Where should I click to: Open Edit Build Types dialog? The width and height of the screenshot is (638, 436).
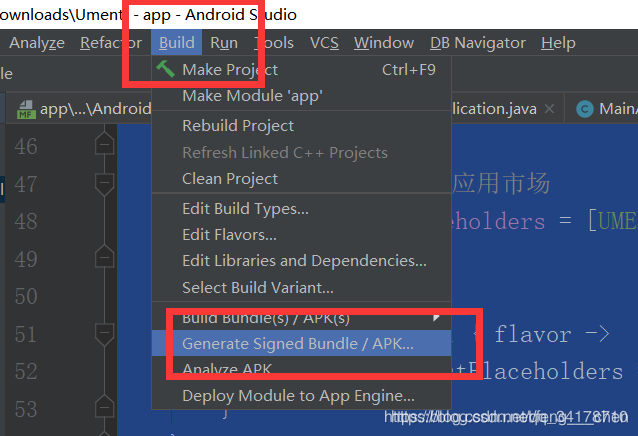[302, 209]
